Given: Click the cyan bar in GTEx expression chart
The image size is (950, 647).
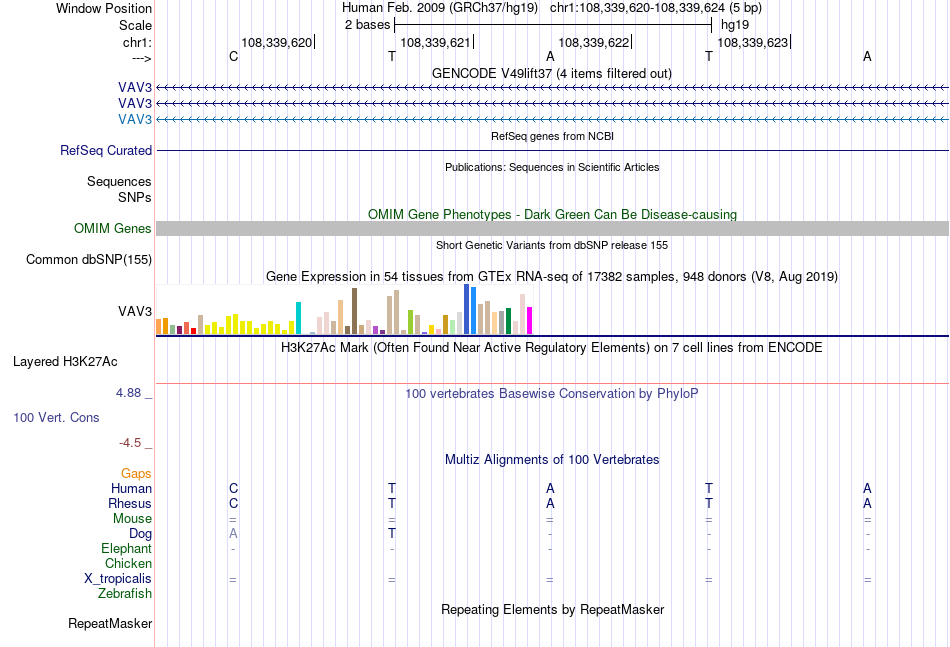Looking at the screenshot, I should (x=298, y=318).
